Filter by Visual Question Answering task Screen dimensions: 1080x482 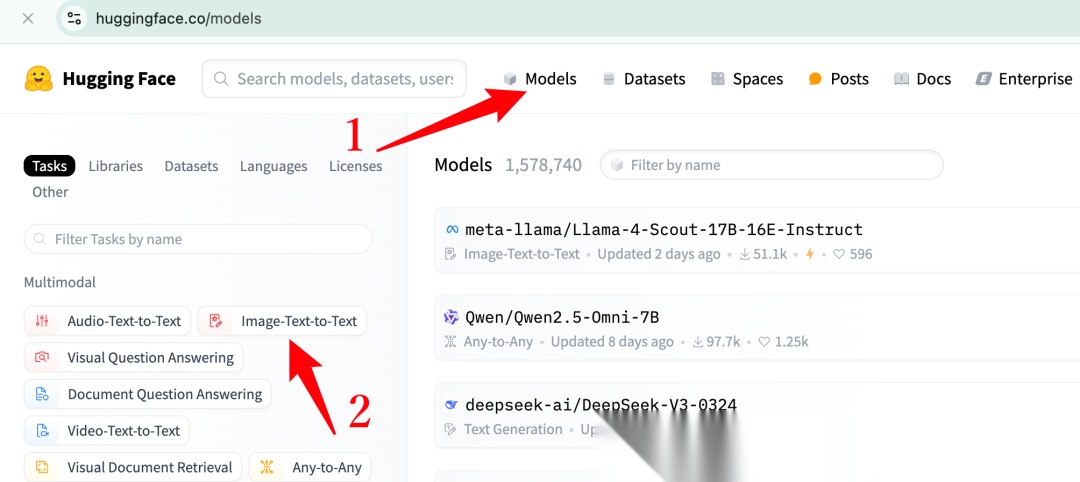coord(134,357)
